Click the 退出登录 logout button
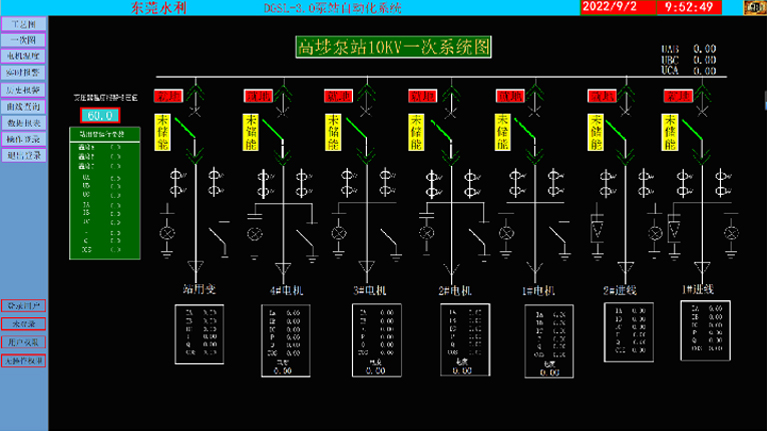The image size is (767, 431). (x=24, y=155)
